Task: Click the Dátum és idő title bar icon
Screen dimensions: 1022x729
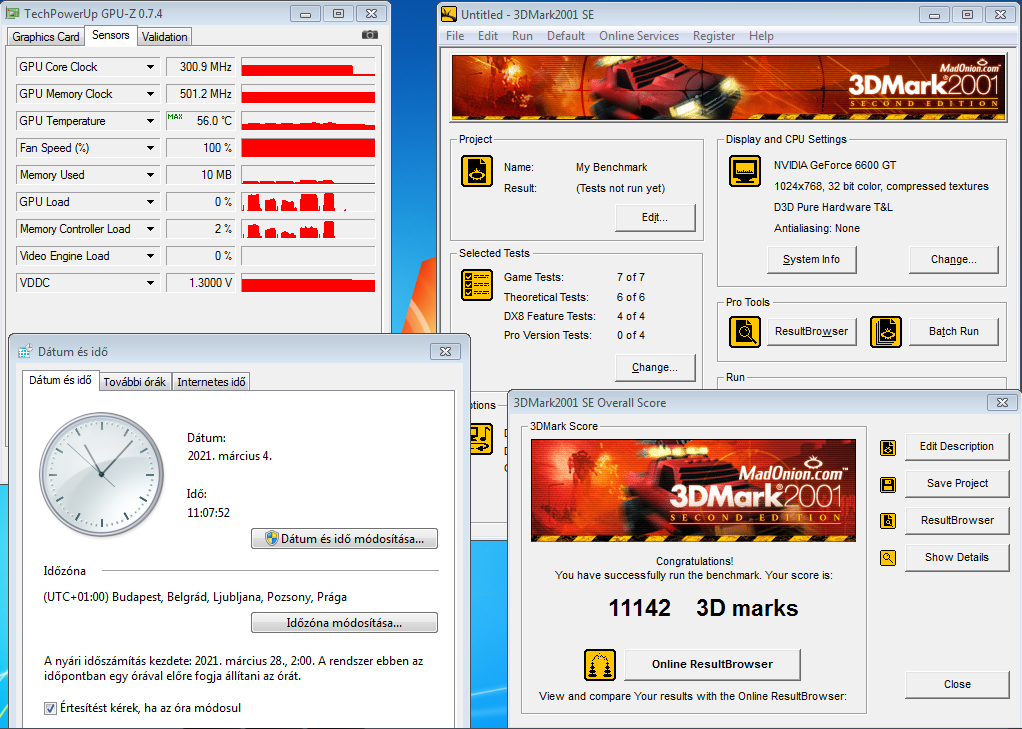Action: [x=25, y=351]
